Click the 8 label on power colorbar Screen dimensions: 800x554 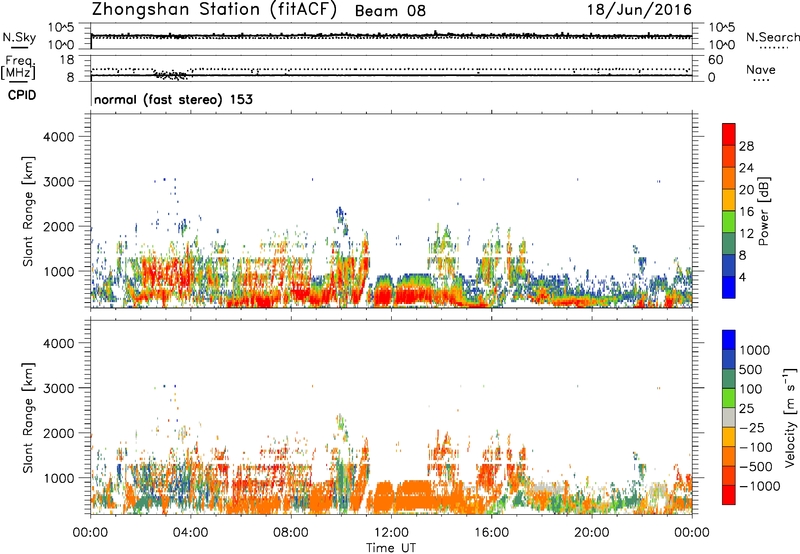click(x=743, y=256)
